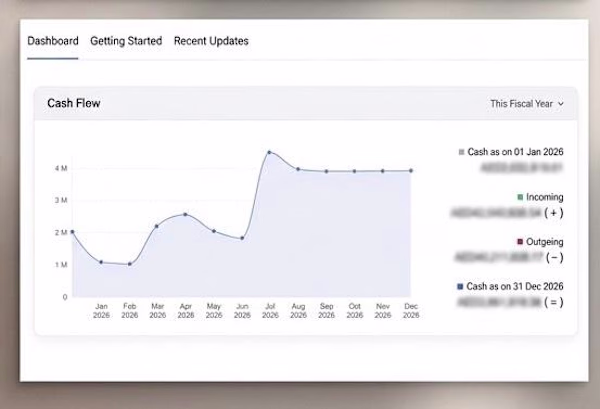The height and width of the screenshot is (409, 600).
Task: Select the Dec 2026 data point on chart
Action: 411,171
